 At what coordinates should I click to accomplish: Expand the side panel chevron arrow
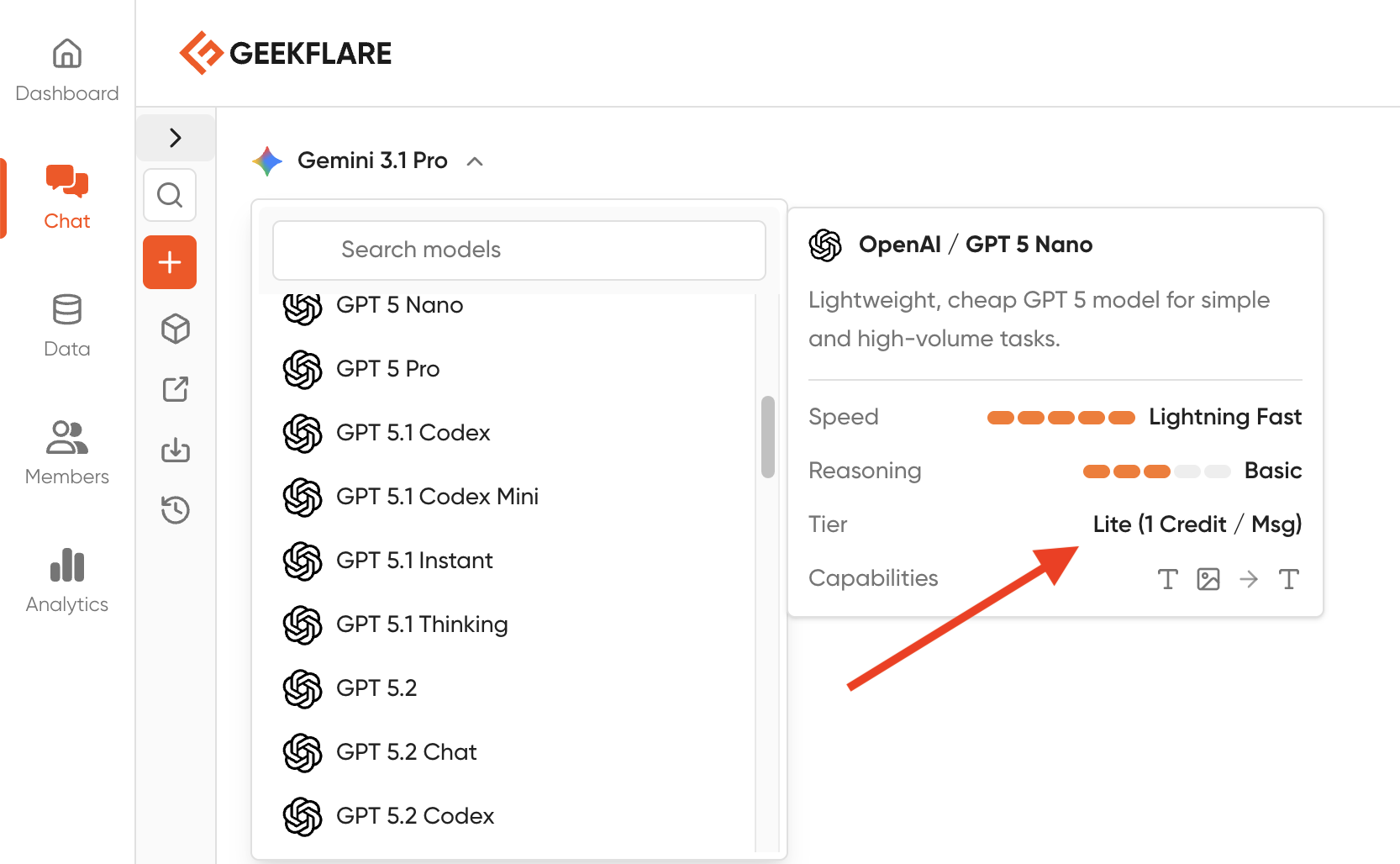point(176,138)
